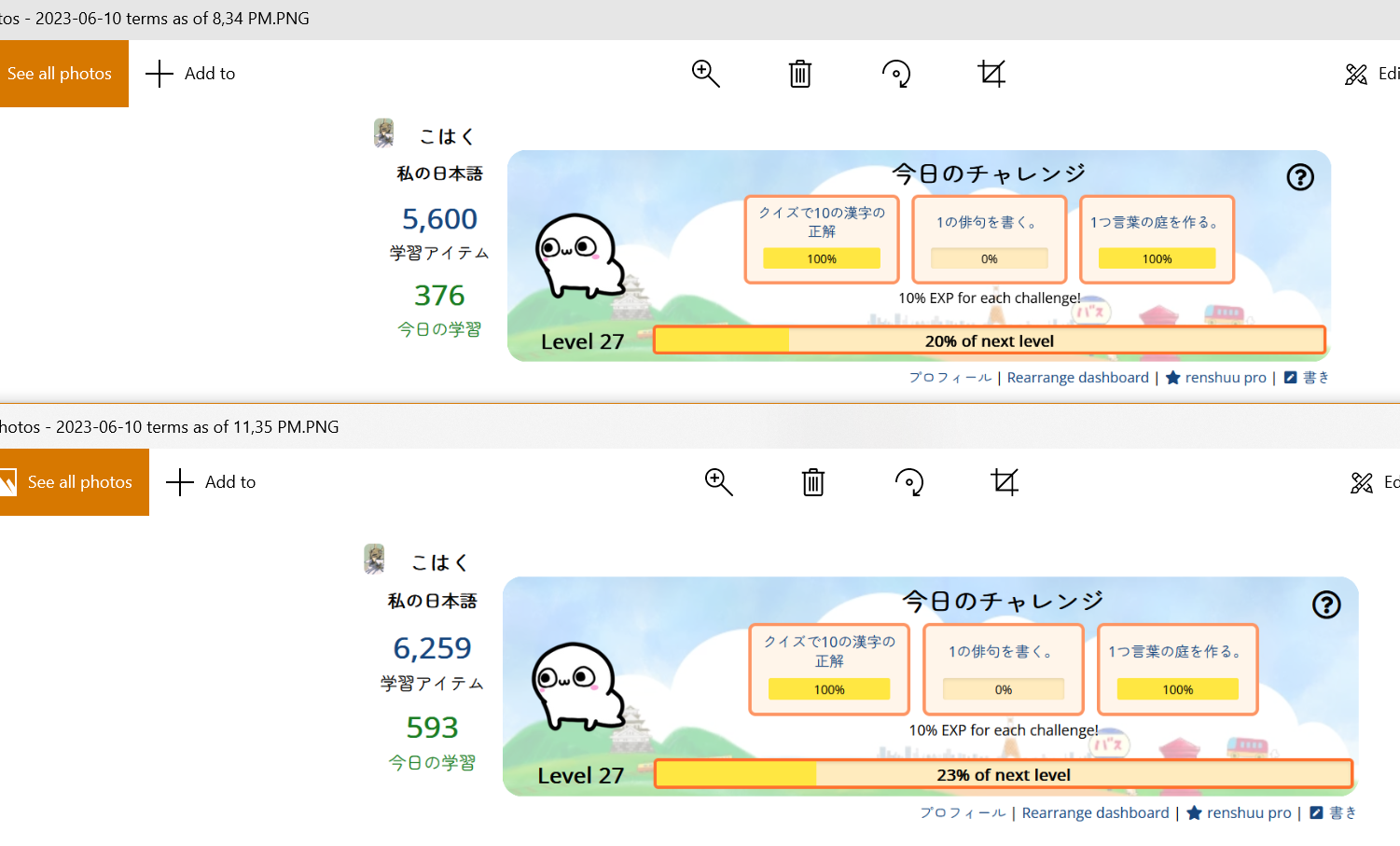The height and width of the screenshot is (846, 1400).
Task: Click the 593 today's study number
Action: [x=433, y=728]
